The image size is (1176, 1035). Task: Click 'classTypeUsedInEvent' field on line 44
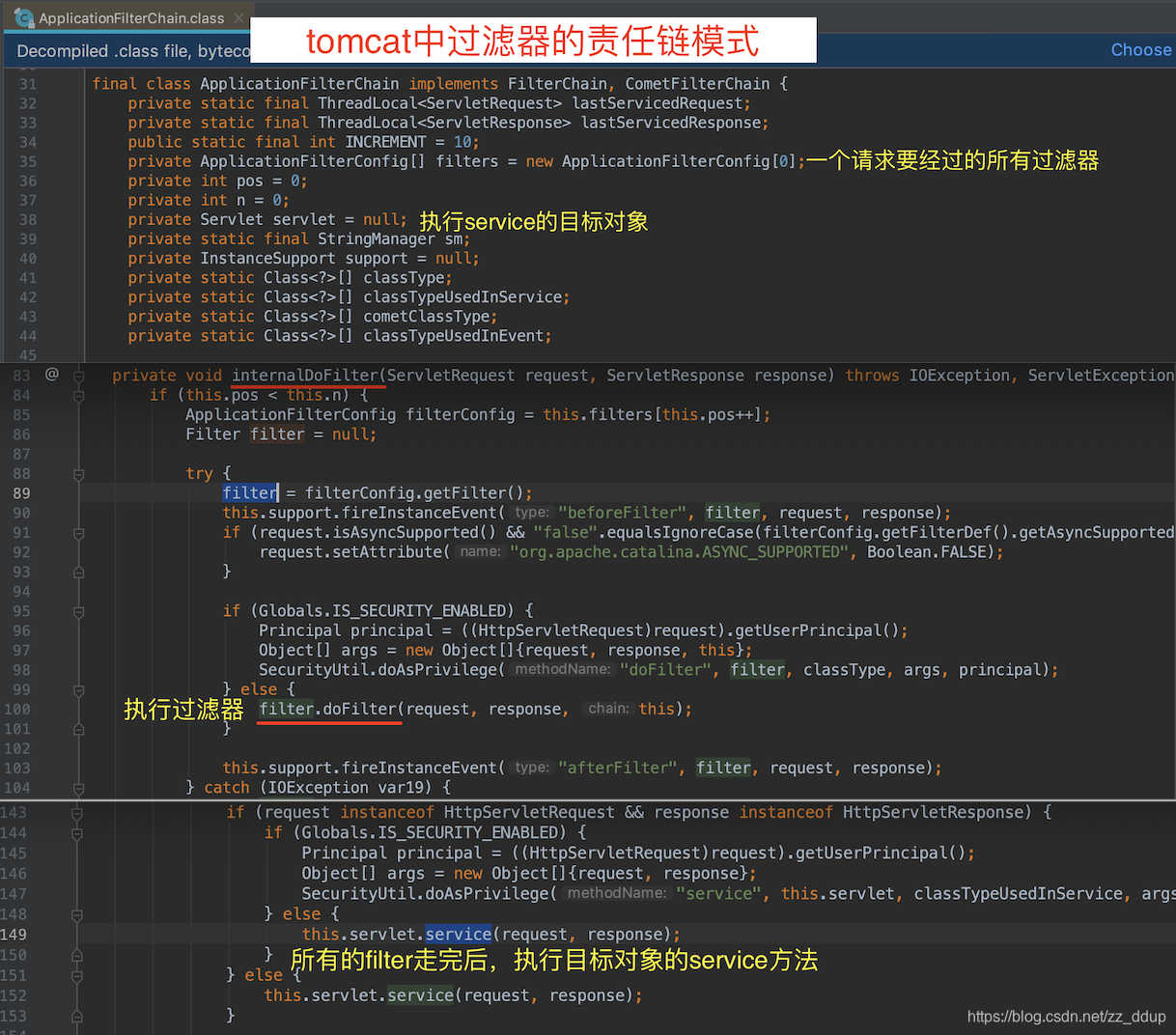click(x=454, y=335)
